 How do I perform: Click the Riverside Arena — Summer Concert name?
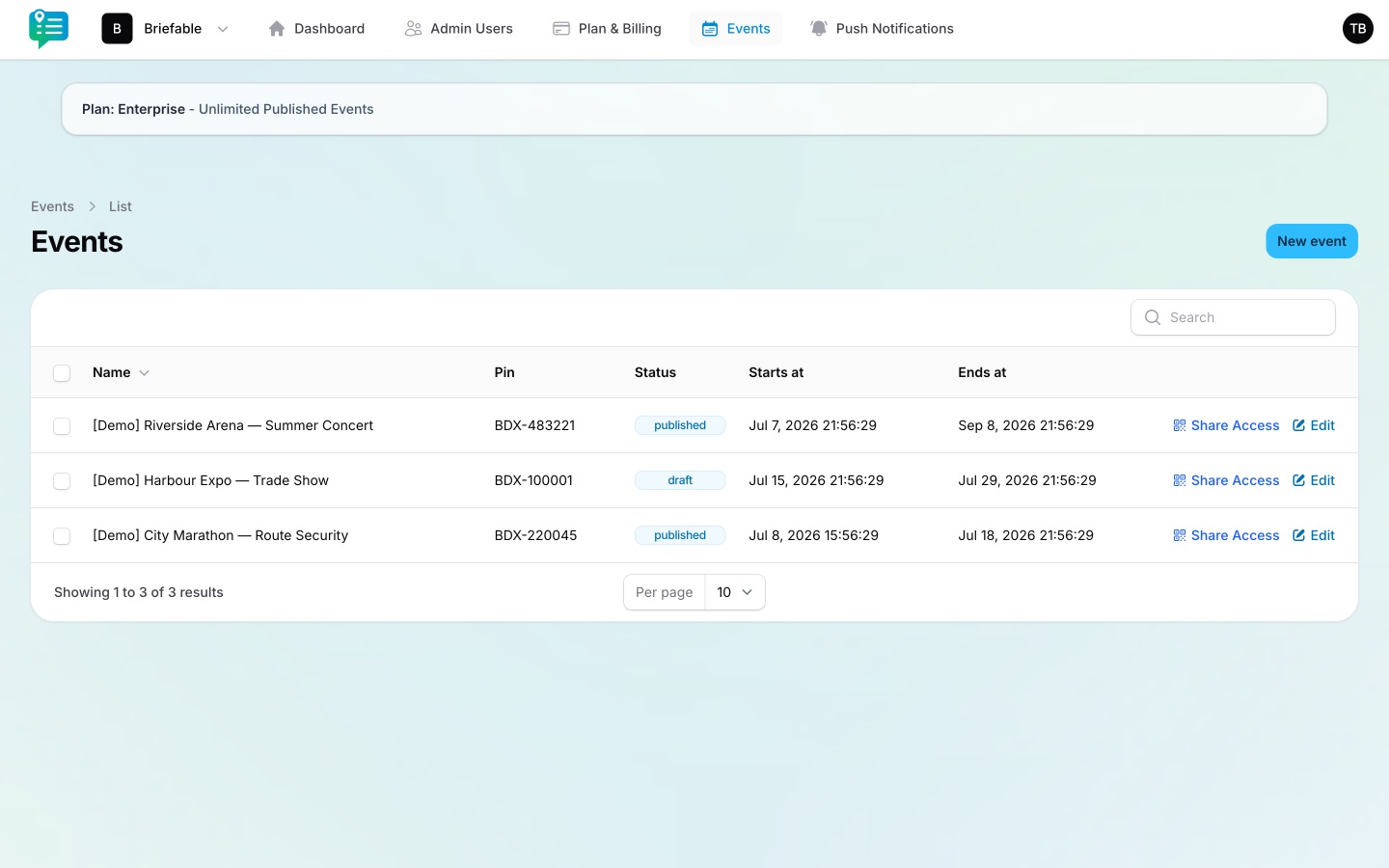(232, 425)
